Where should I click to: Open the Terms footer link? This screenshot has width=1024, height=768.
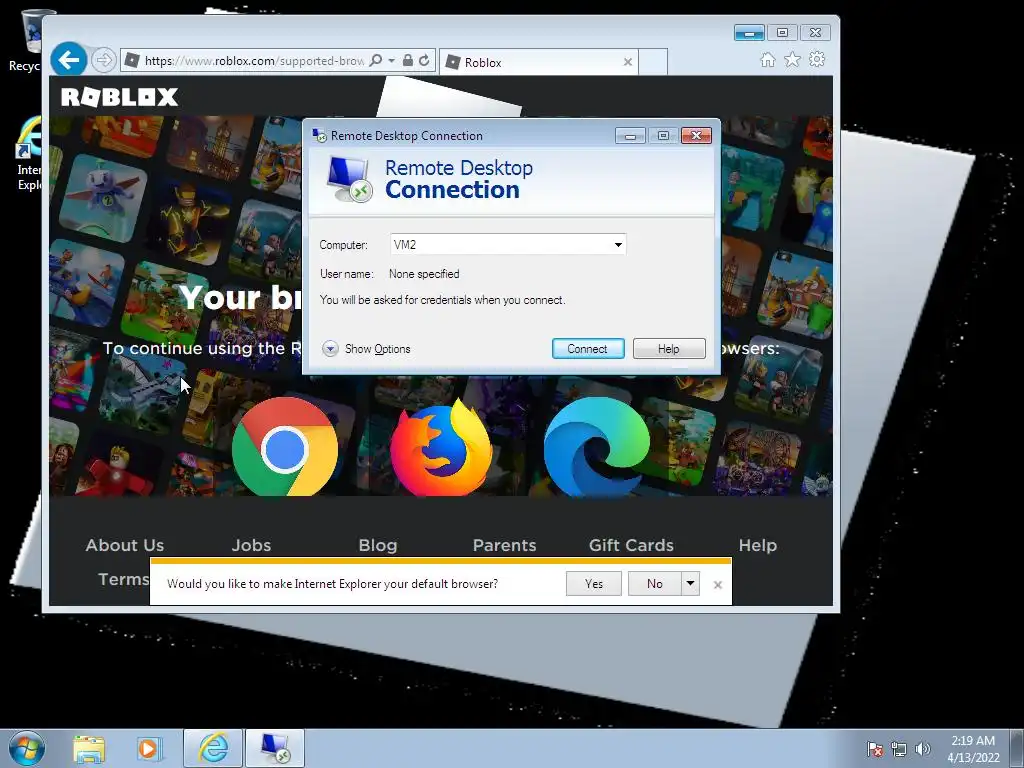[123, 579]
